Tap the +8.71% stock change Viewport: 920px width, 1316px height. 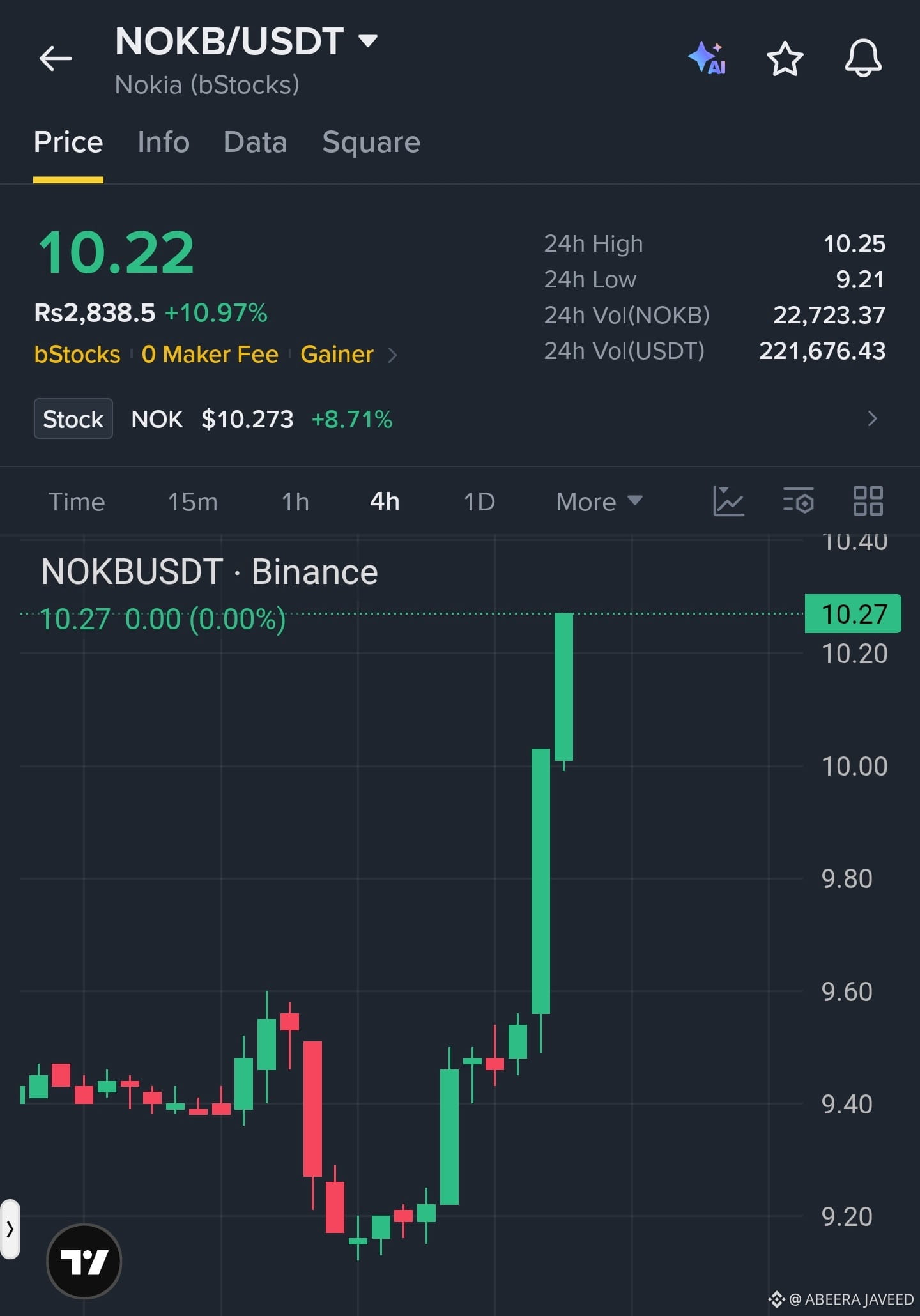(x=352, y=419)
